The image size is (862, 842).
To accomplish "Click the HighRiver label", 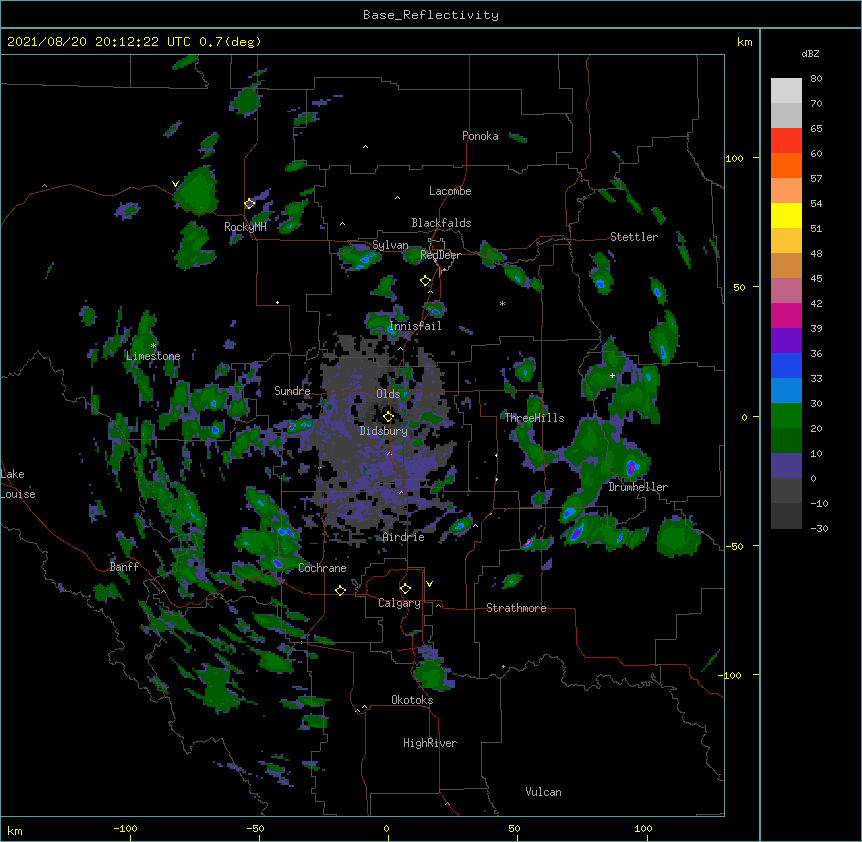I will click(430, 743).
